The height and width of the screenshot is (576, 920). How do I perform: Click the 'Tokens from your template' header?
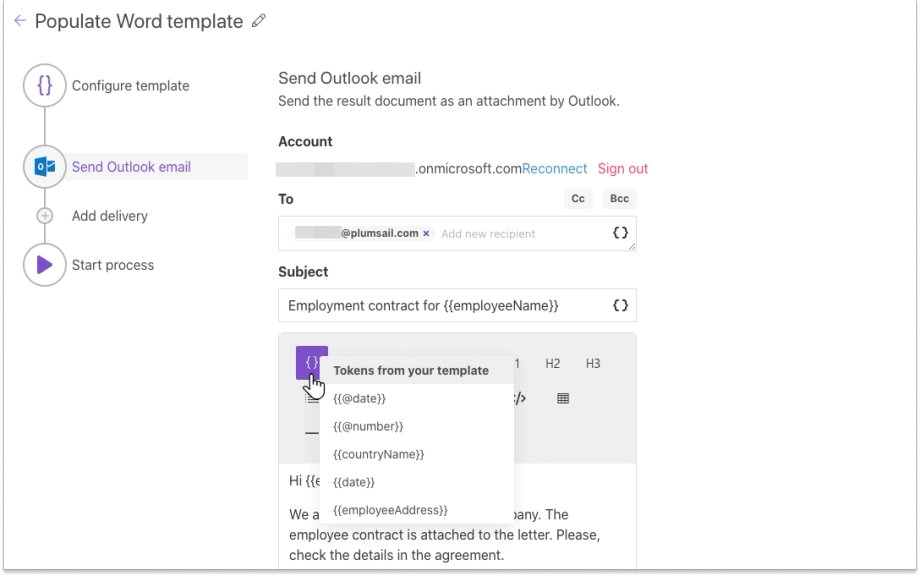coord(411,371)
